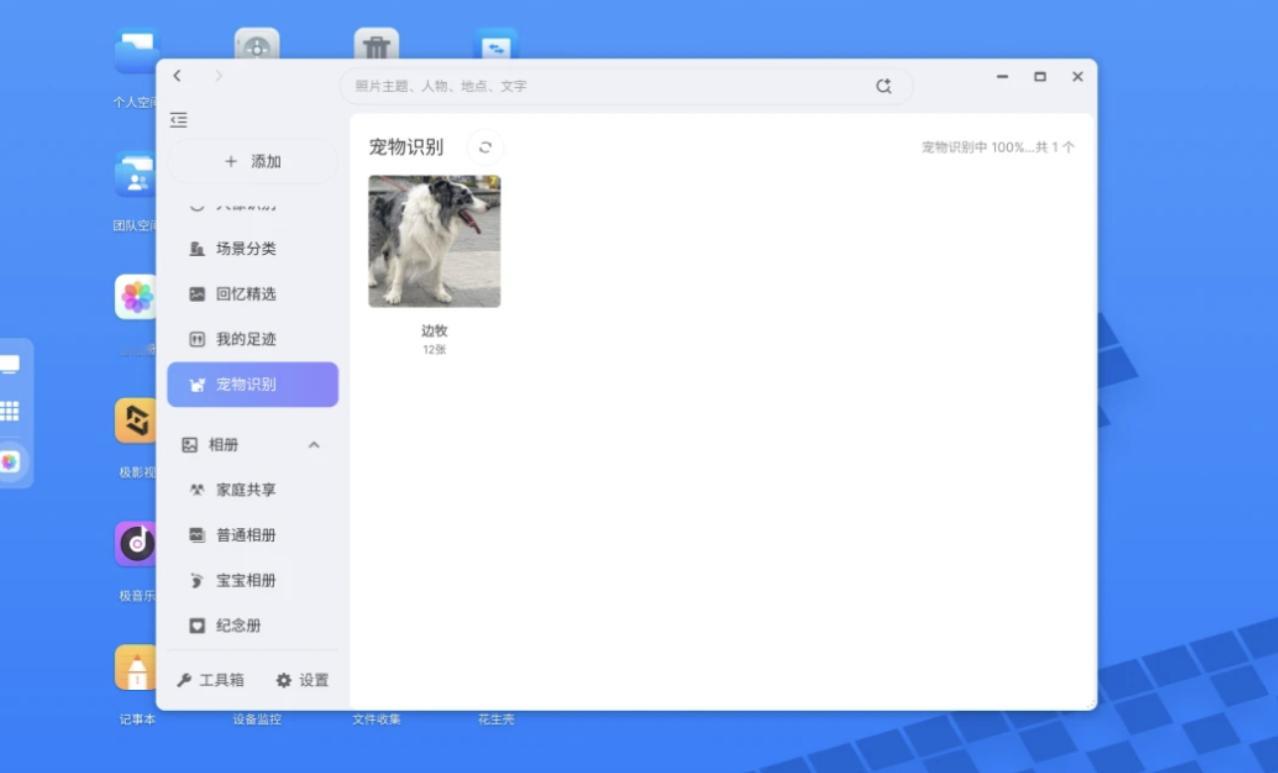The width and height of the screenshot is (1278, 773).
Task: Select 宠物识别 in the sidebar
Action: (253, 384)
